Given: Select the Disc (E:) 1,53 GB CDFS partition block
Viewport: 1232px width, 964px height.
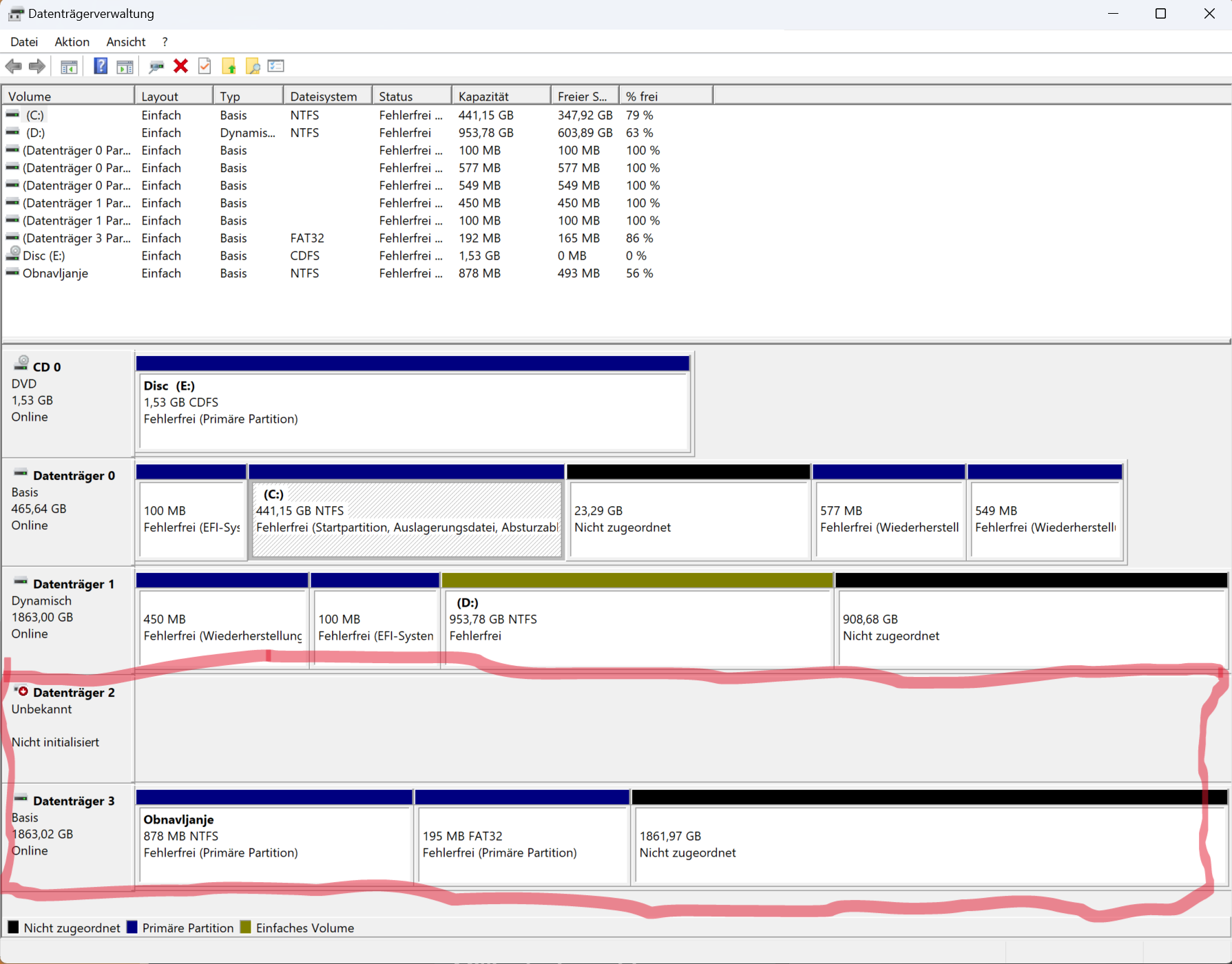Looking at the screenshot, I should [413, 404].
